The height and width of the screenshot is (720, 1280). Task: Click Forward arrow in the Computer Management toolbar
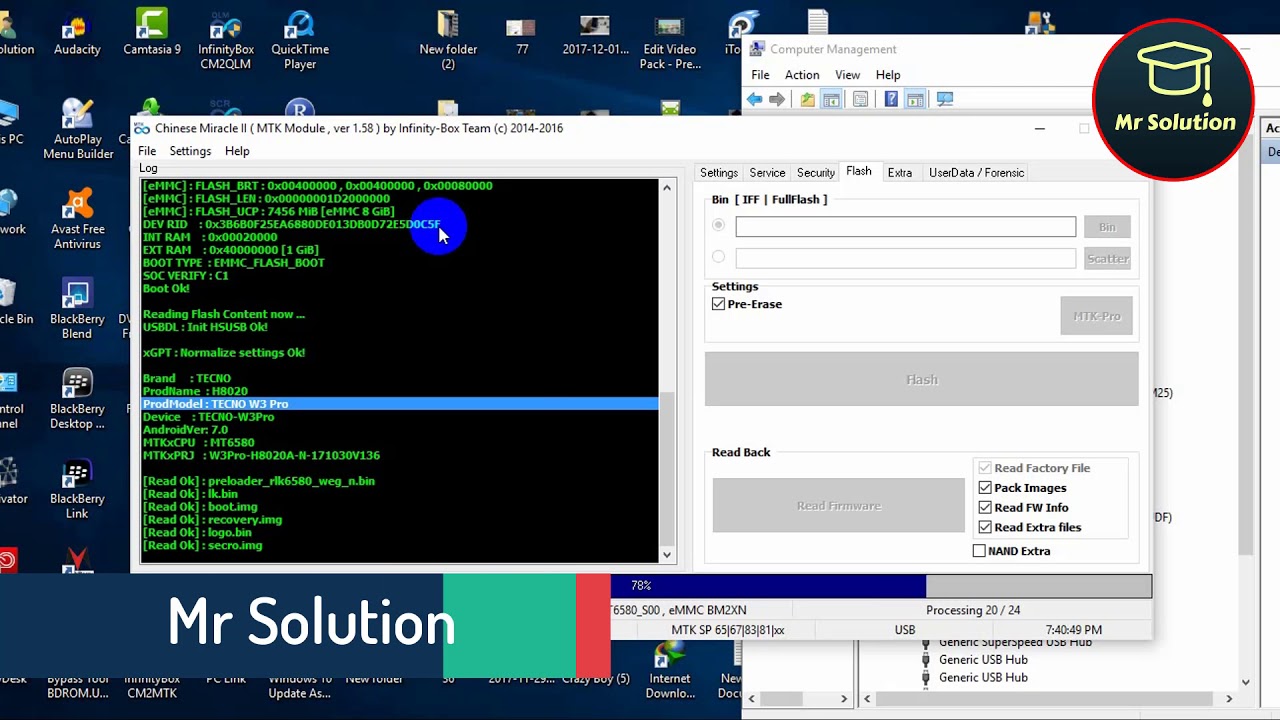point(777,99)
